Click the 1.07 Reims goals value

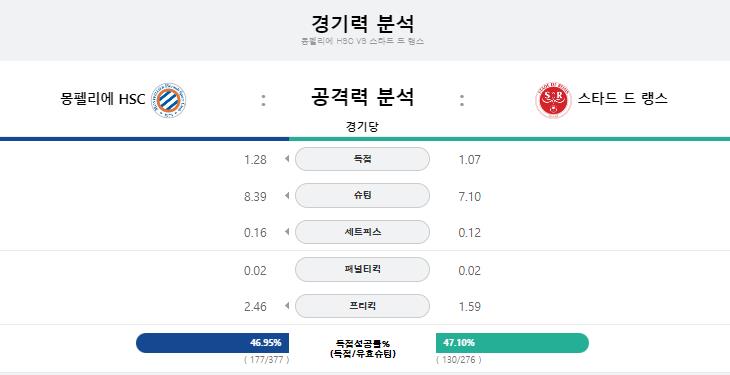tap(469, 160)
